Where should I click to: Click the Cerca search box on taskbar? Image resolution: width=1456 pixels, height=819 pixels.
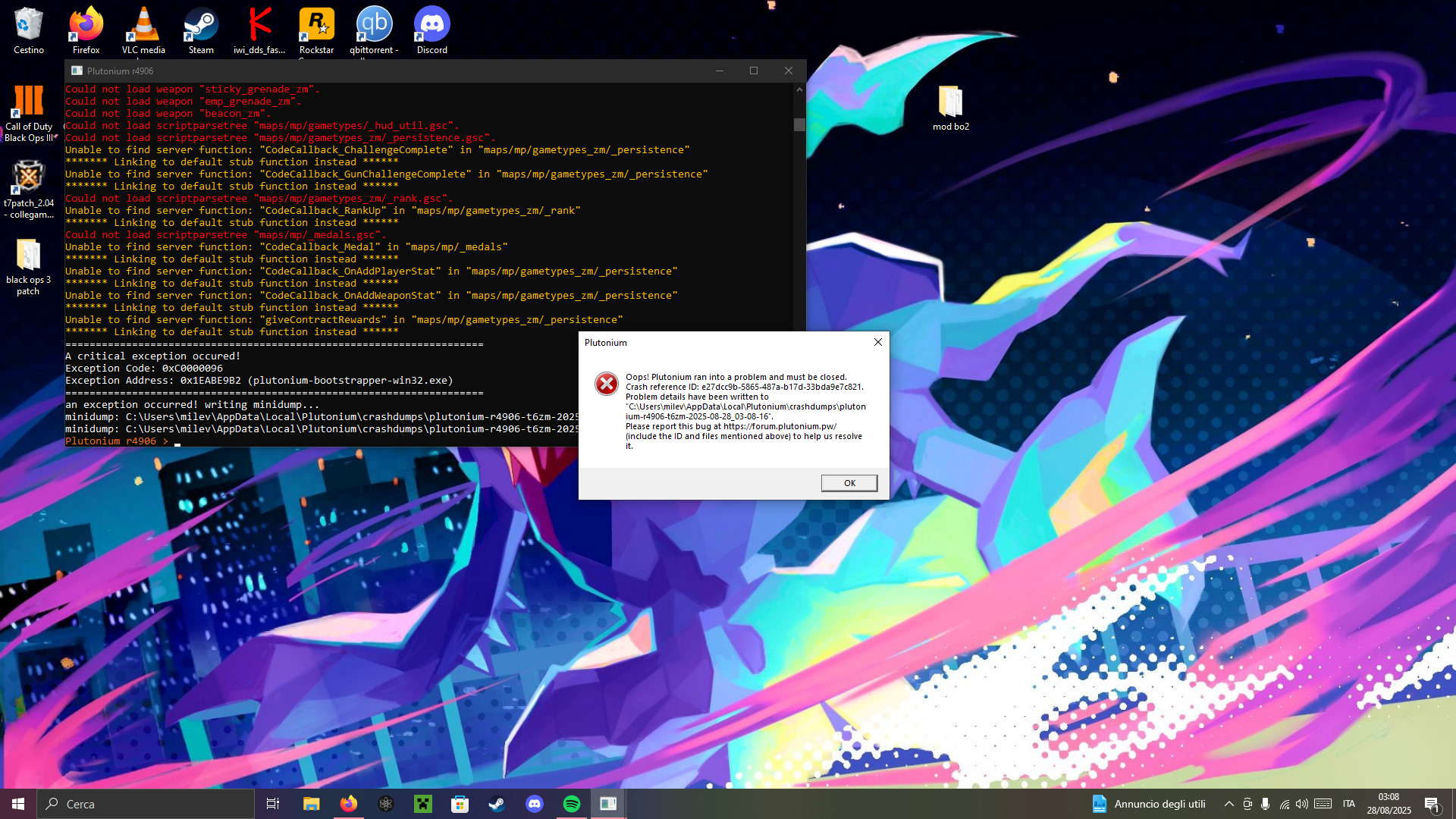(146, 804)
